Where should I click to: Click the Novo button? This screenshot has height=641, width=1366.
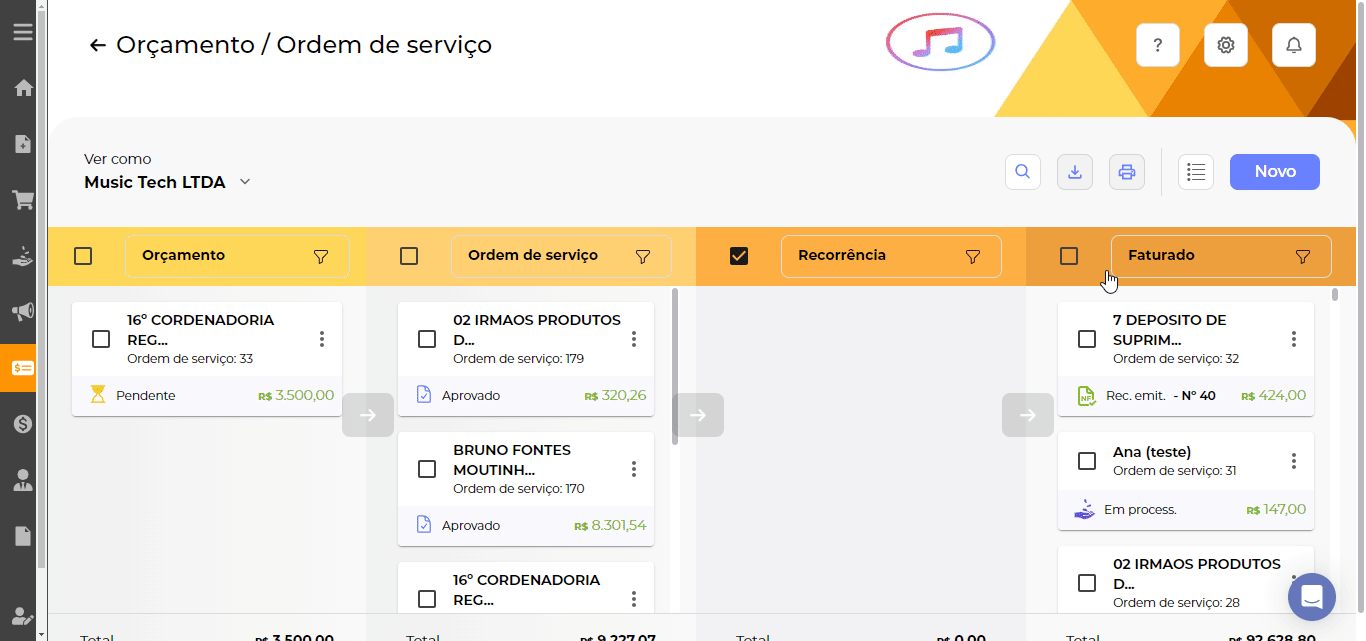tap(1274, 172)
